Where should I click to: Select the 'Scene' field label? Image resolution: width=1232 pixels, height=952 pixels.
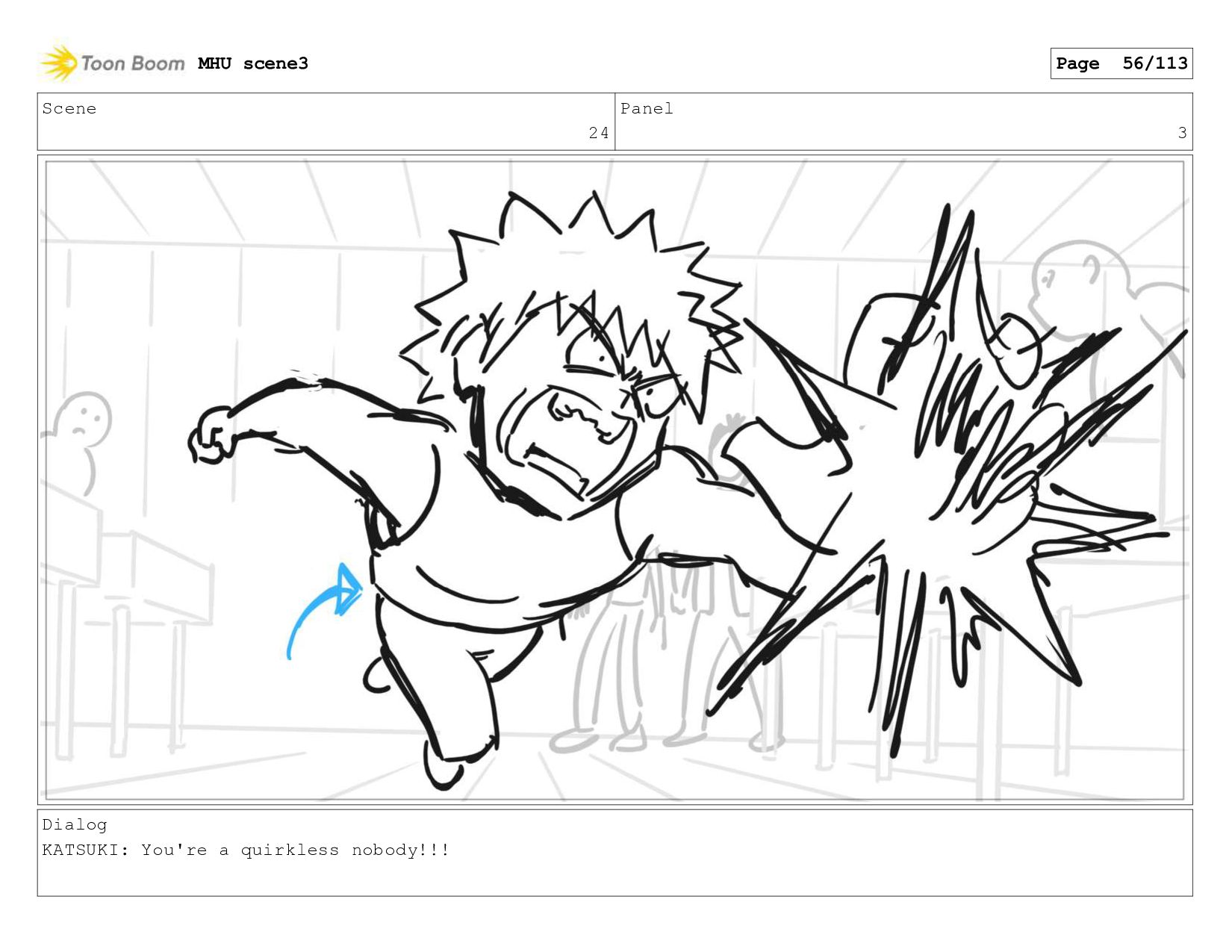pos(69,109)
